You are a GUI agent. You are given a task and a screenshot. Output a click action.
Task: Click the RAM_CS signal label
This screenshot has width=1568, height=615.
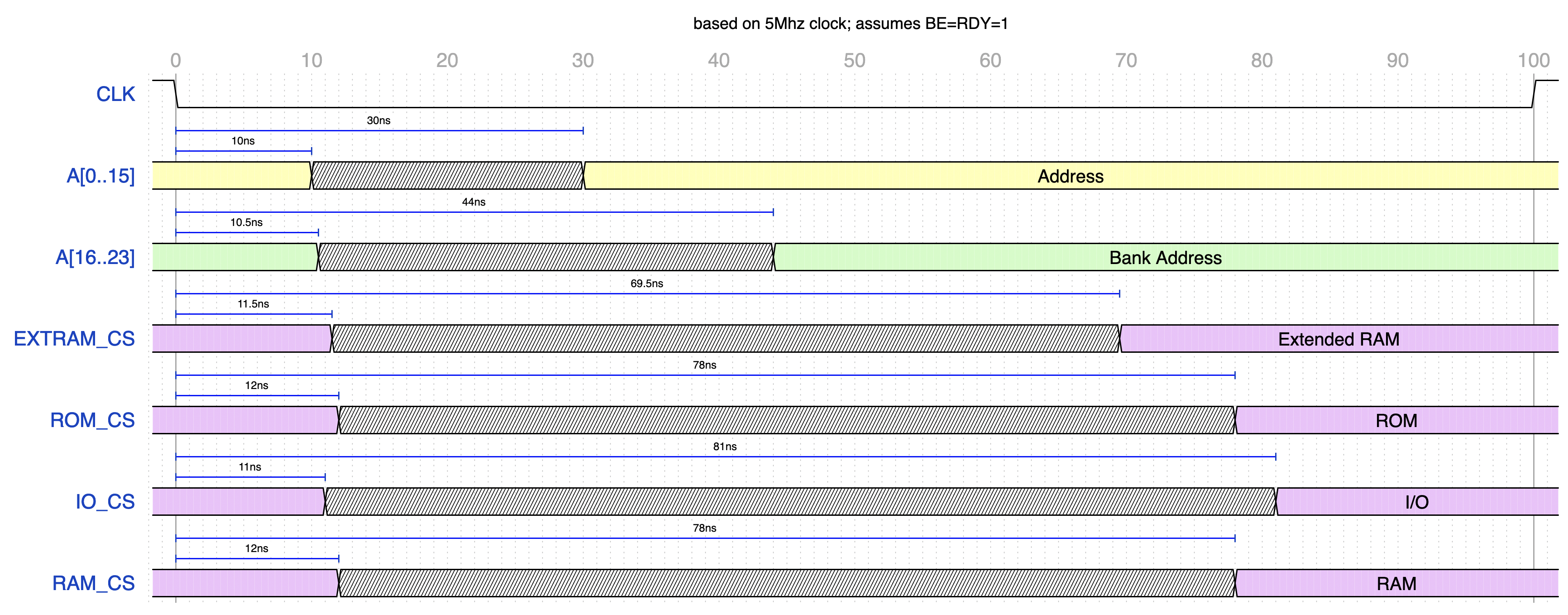click(x=93, y=583)
